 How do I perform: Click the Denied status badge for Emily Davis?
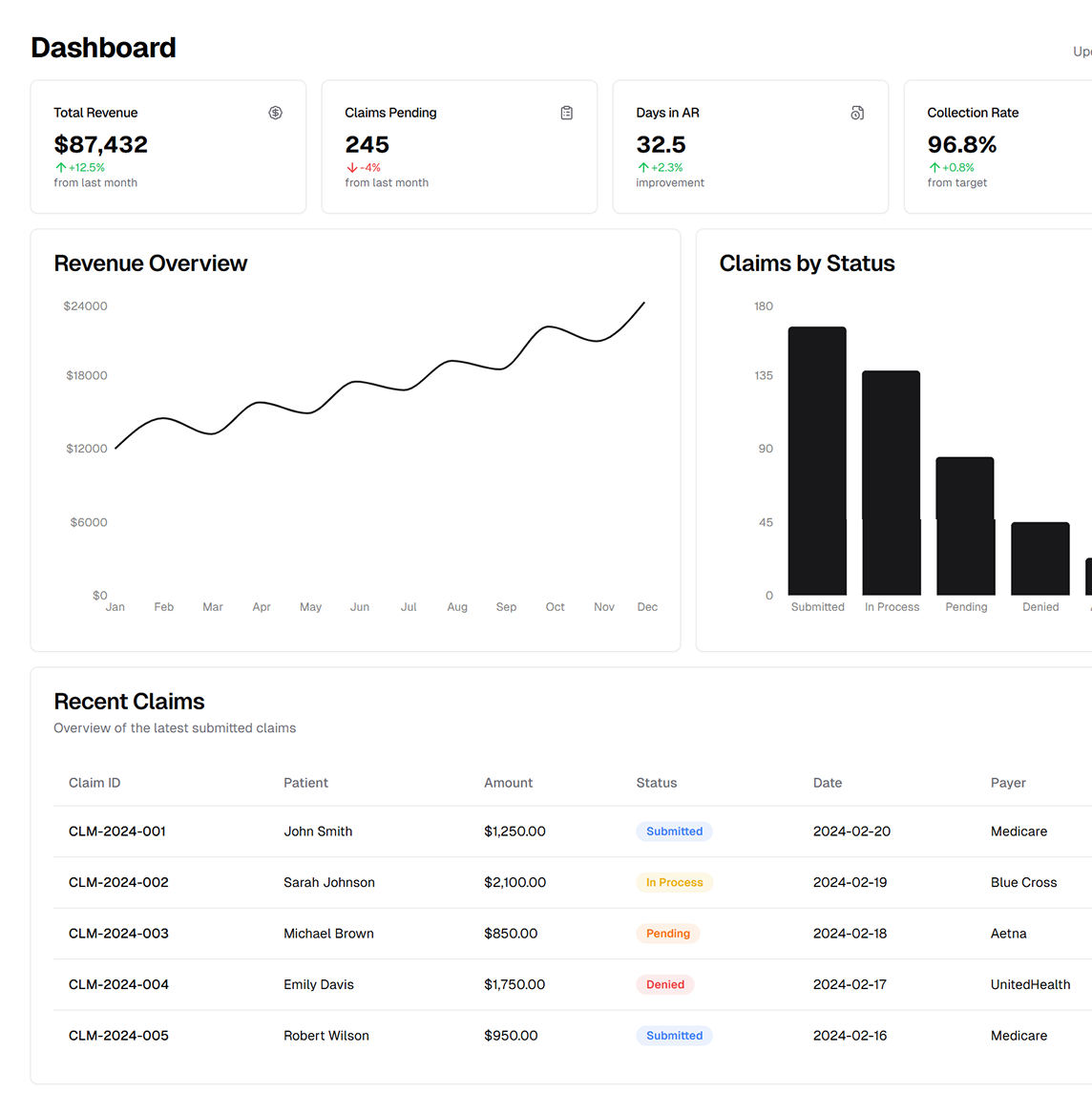pyautogui.click(x=664, y=985)
